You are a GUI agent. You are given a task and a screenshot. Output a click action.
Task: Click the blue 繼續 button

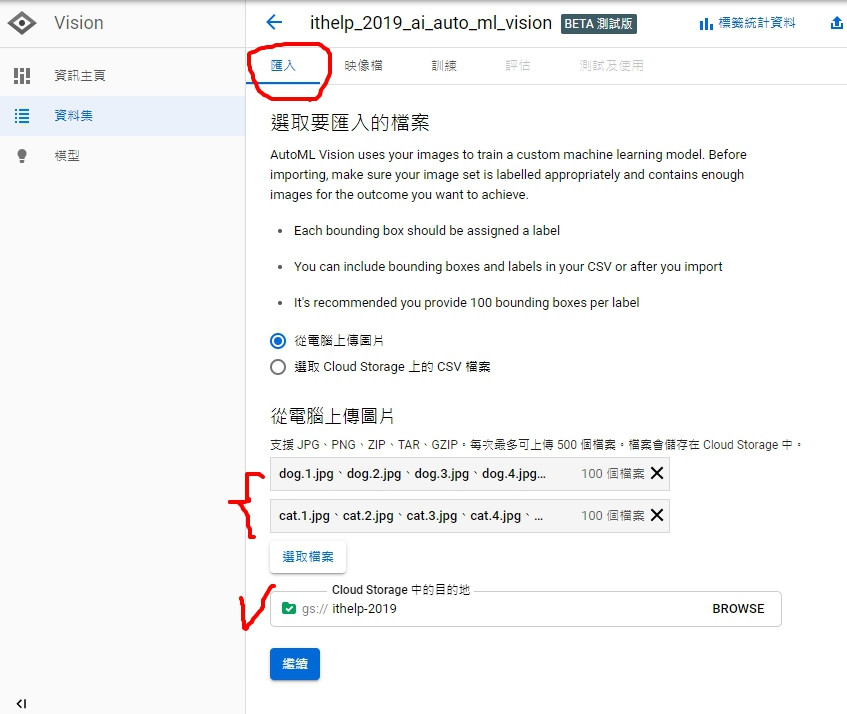(x=295, y=664)
